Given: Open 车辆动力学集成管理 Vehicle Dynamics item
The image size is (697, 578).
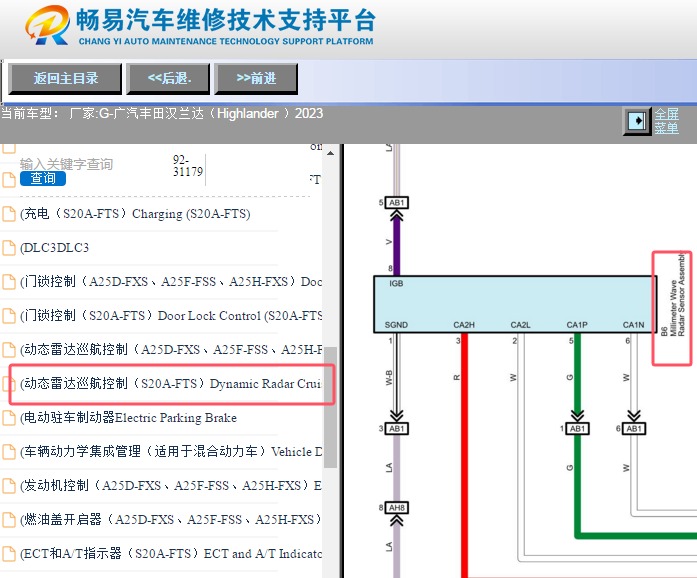Looking at the screenshot, I should (x=171, y=451).
